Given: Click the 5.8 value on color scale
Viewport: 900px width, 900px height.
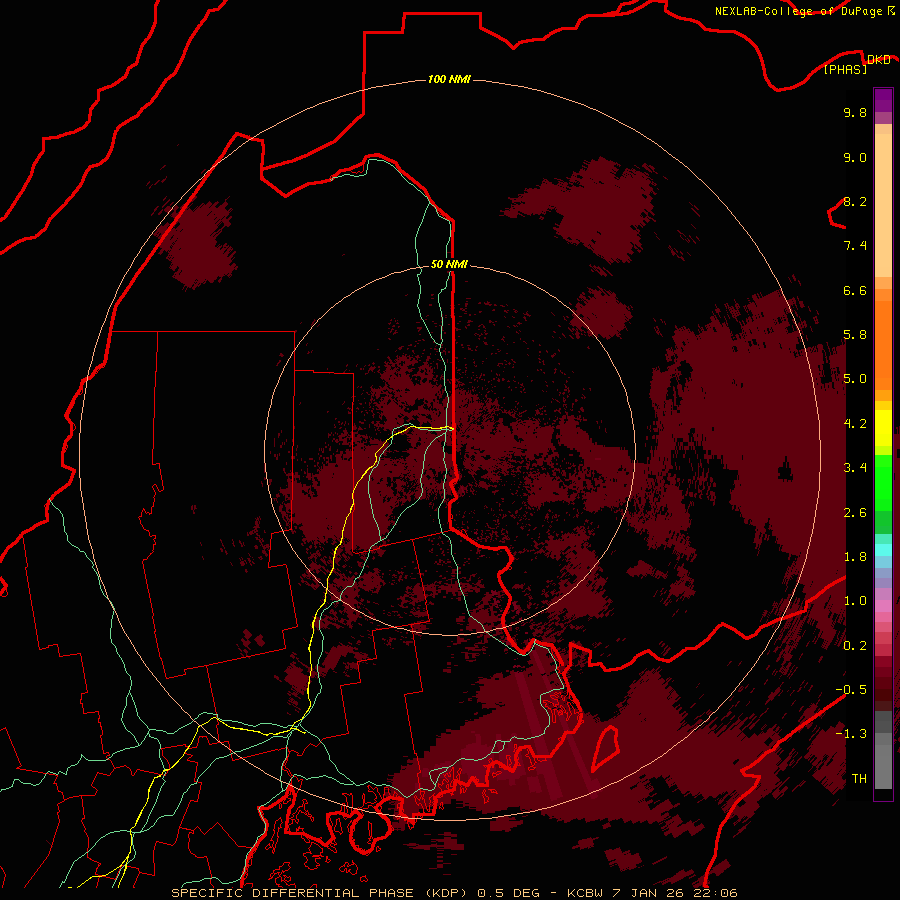Looking at the screenshot, I should click(x=855, y=335).
